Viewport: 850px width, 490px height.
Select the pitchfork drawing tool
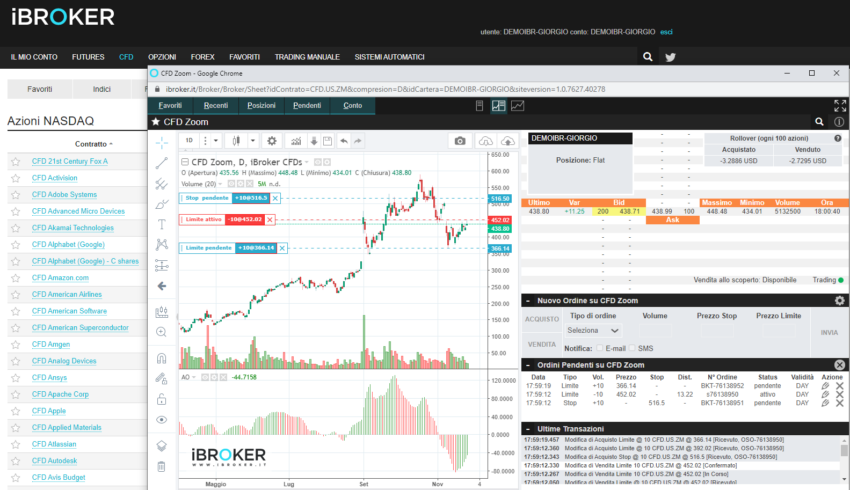tap(162, 184)
